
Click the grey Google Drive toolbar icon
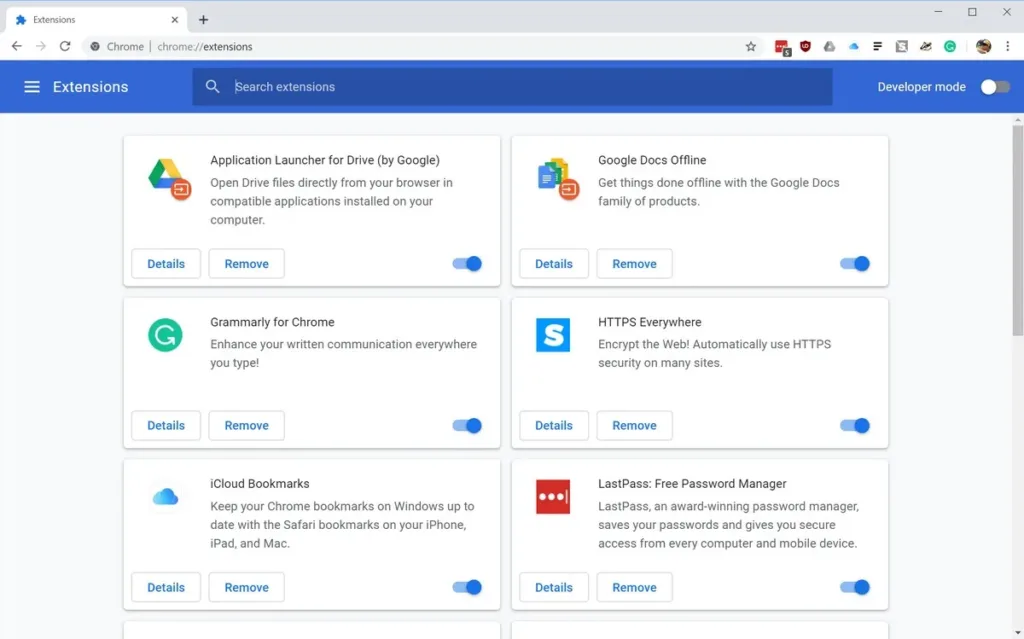(829, 46)
